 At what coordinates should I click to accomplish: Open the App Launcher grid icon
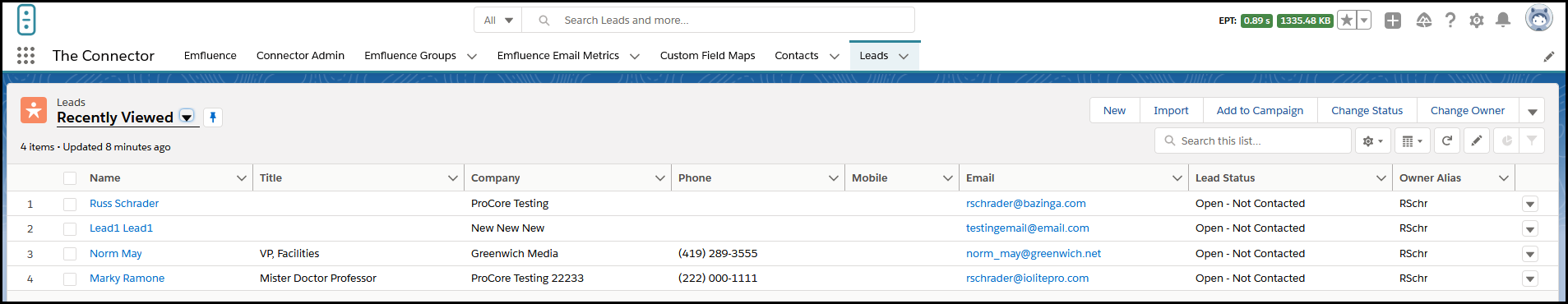pyautogui.click(x=25, y=55)
